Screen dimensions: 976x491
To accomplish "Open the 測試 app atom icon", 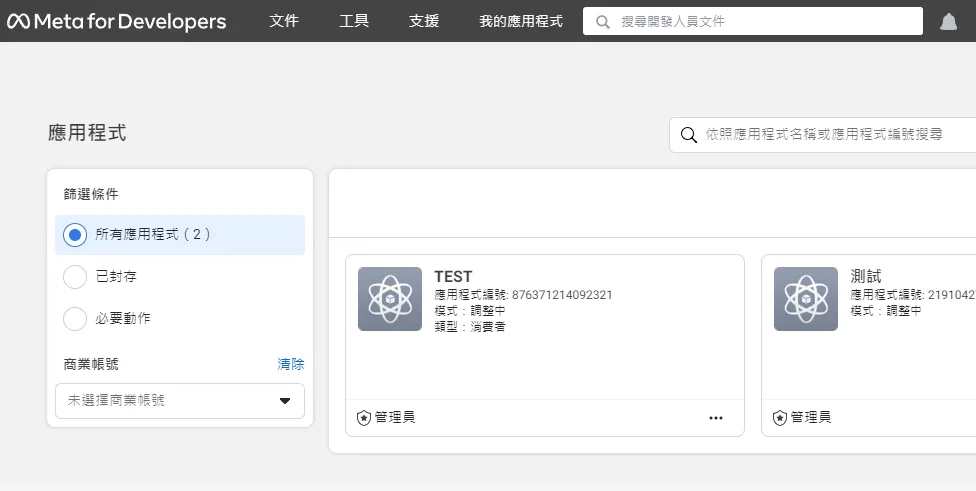I will (805, 299).
